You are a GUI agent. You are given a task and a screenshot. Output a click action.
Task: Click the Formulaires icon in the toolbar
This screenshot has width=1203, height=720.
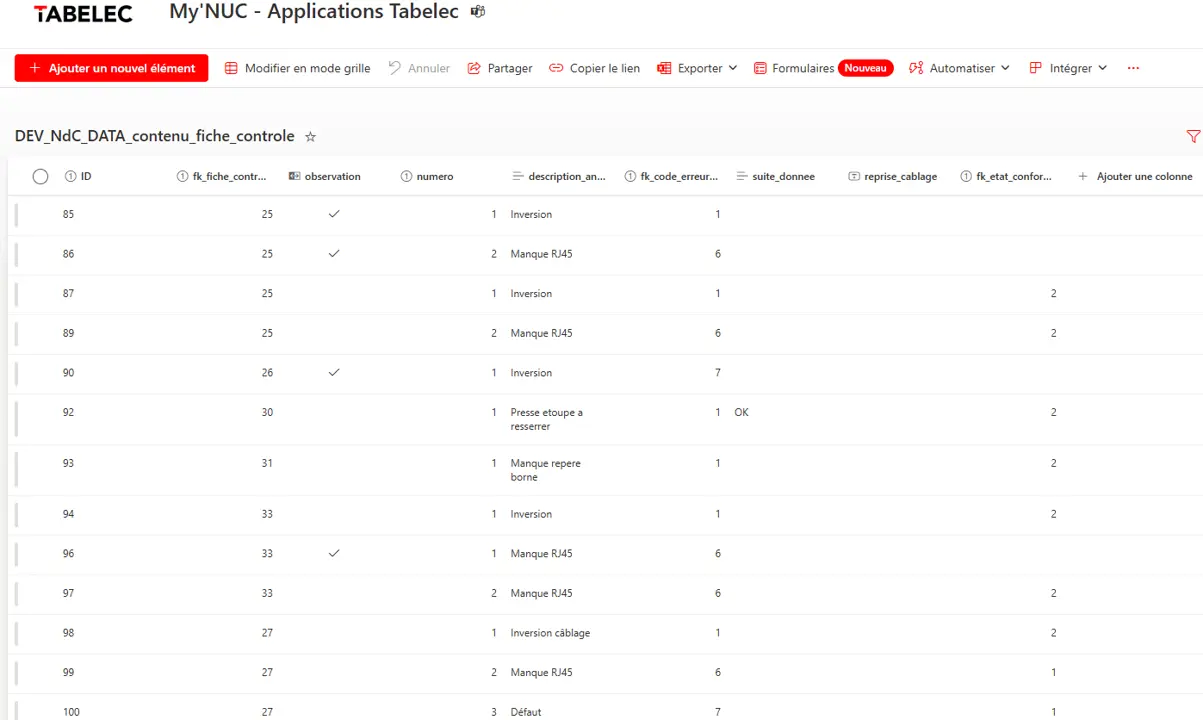pyautogui.click(x=761, y=68)
